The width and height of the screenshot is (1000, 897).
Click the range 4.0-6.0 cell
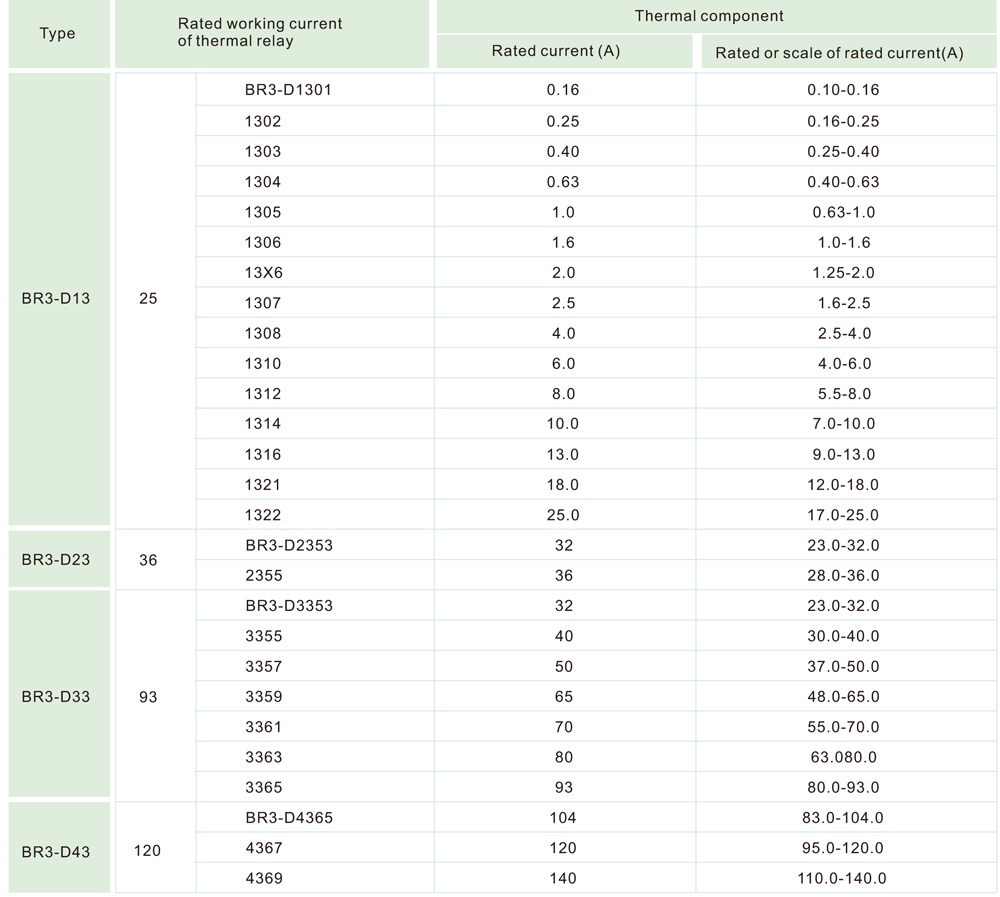click(x=846, y=363)
